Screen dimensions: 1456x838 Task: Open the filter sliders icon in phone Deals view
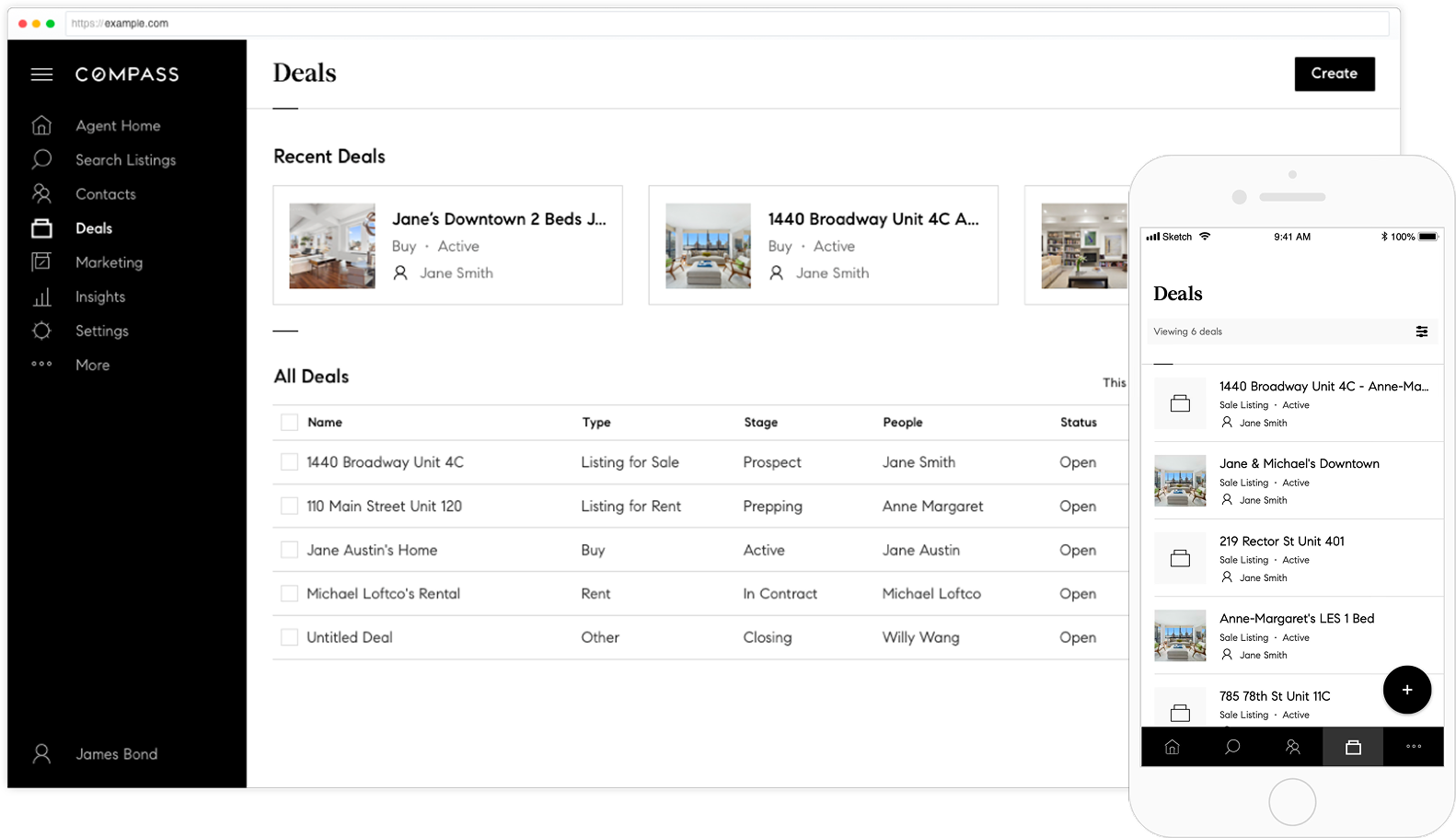(1422, 332)
